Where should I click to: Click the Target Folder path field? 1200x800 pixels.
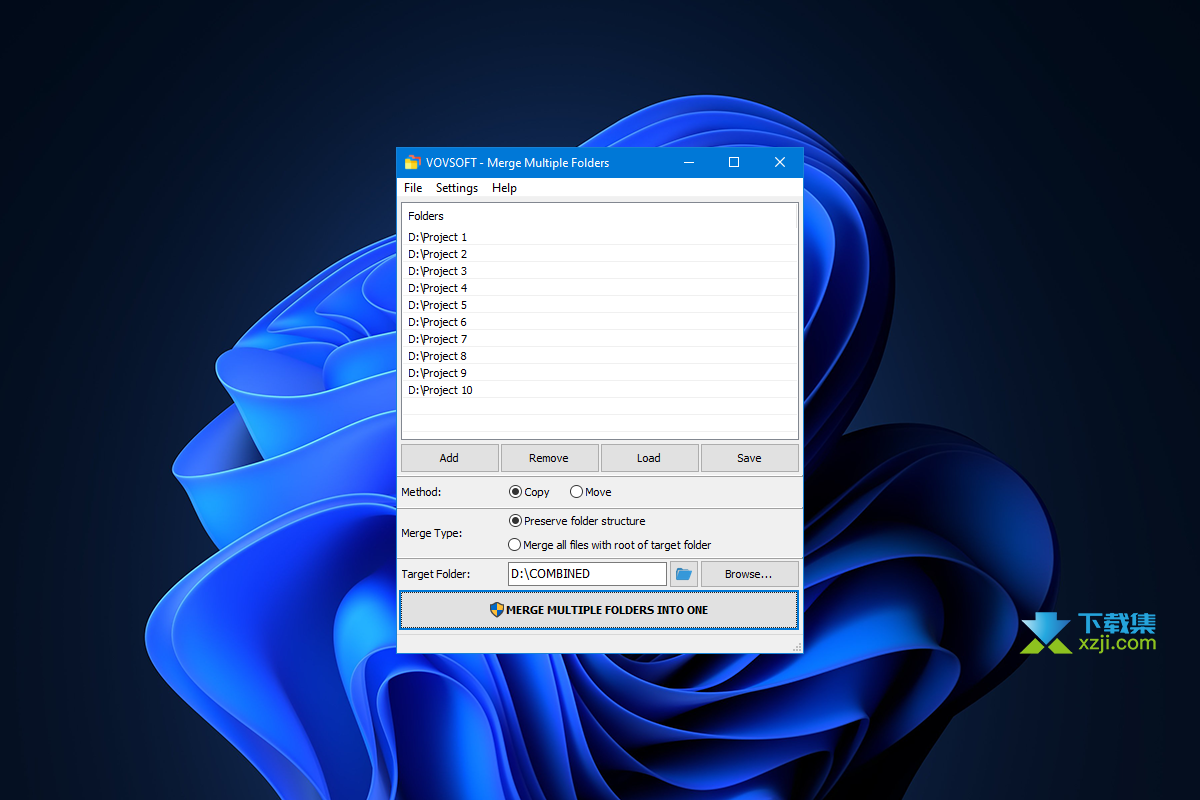pyautogui.click(x=587, y=574)
